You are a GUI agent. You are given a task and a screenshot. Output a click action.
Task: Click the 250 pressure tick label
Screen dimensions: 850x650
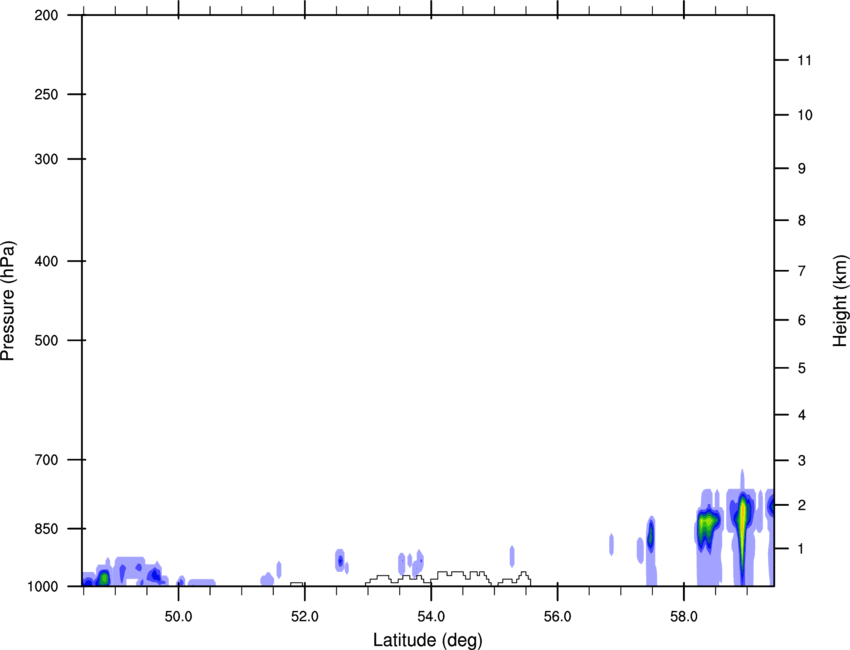(x=46, y=94)
